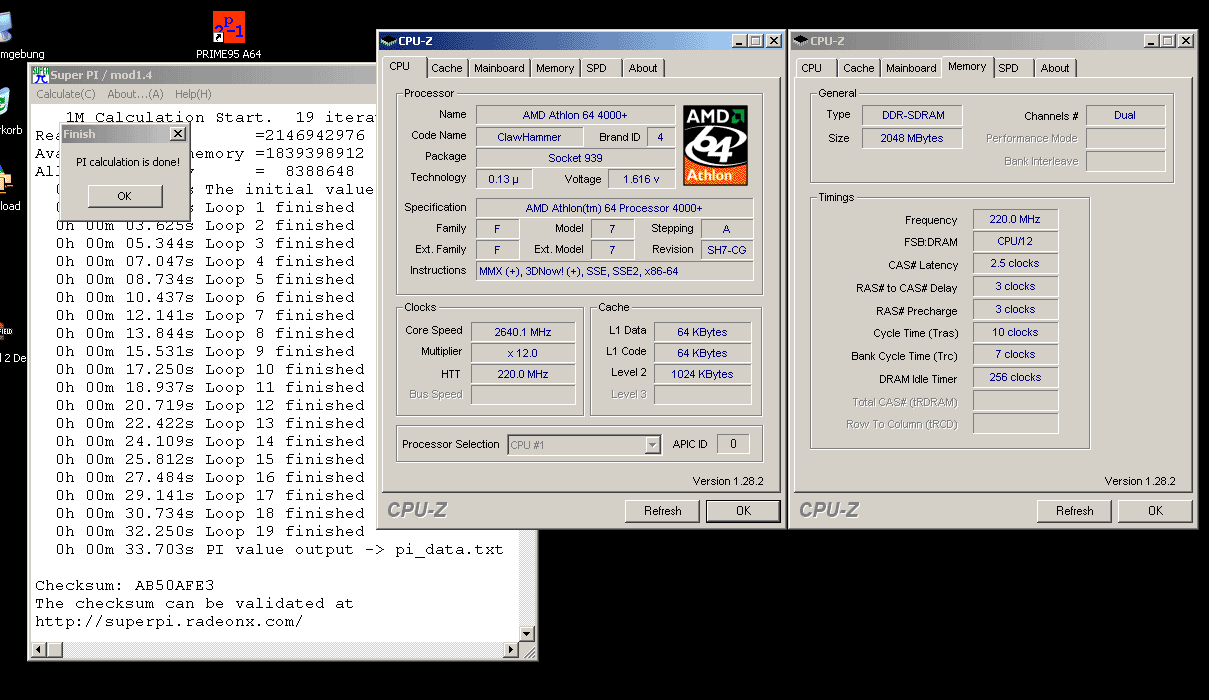This screenshot has width=1209, height=700.
Task: Switch to About tab in CPU window
Action: pos(643,68)
